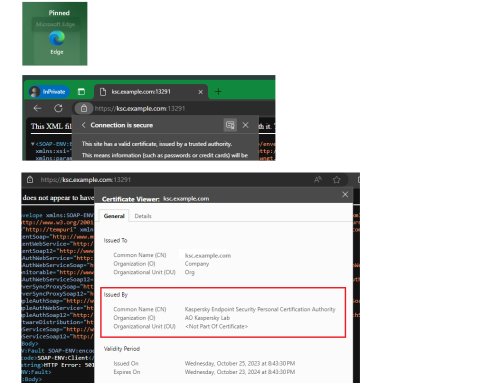Expand the SOAP-ENV XML tree node triangle
The width and height of the screenshot is (500, 383).
[33, 144]
